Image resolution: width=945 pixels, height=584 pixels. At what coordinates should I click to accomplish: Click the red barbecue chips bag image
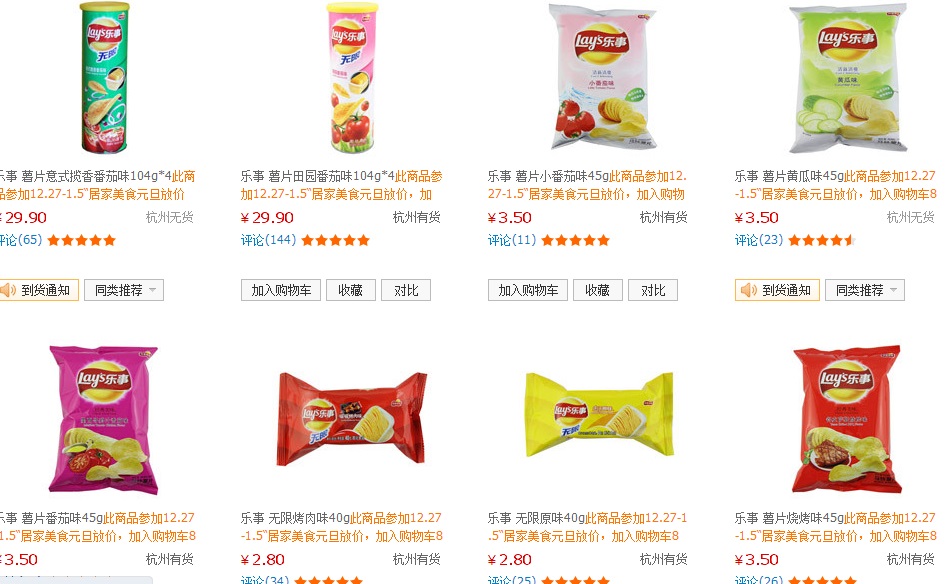click(x=846, y=419)
